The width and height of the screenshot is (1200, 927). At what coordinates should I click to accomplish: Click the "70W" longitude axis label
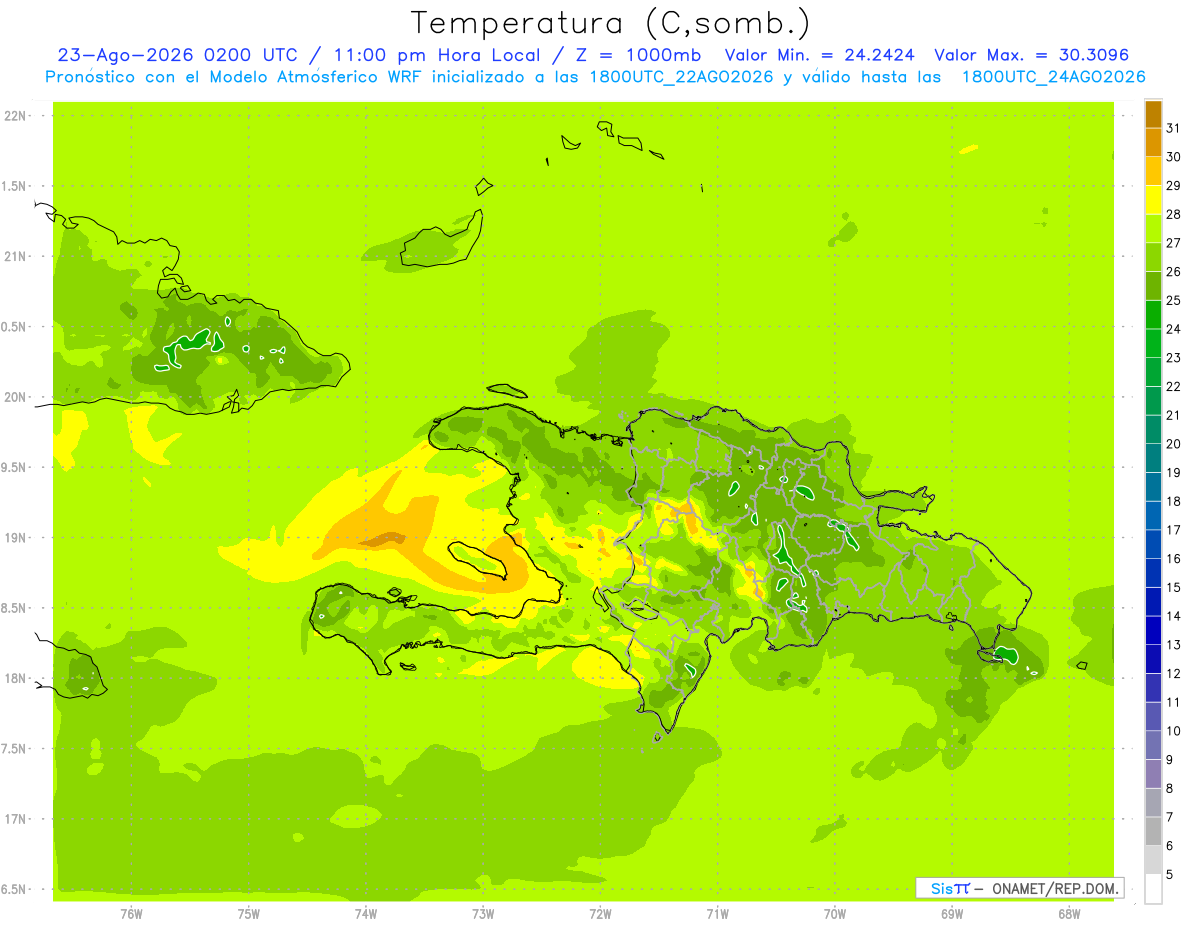tap(835, 913)
